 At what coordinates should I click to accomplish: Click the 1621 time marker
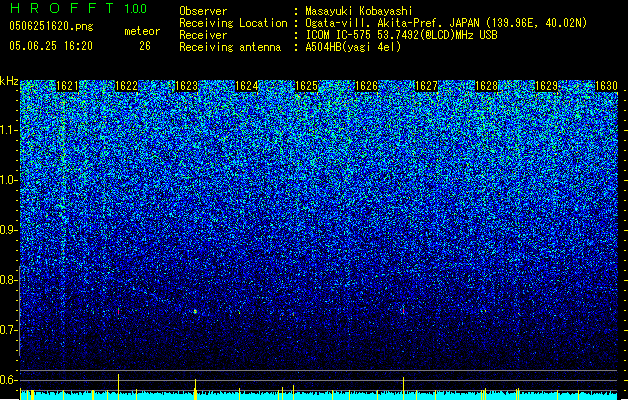click(x=67, y=86)
